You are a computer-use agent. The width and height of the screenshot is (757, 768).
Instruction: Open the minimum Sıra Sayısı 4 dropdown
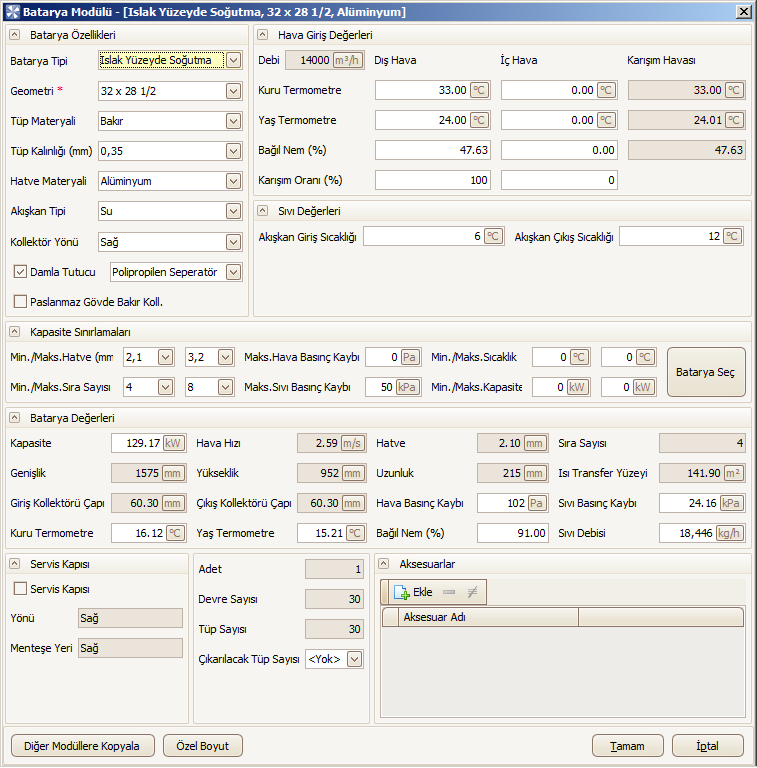[166, 387]
